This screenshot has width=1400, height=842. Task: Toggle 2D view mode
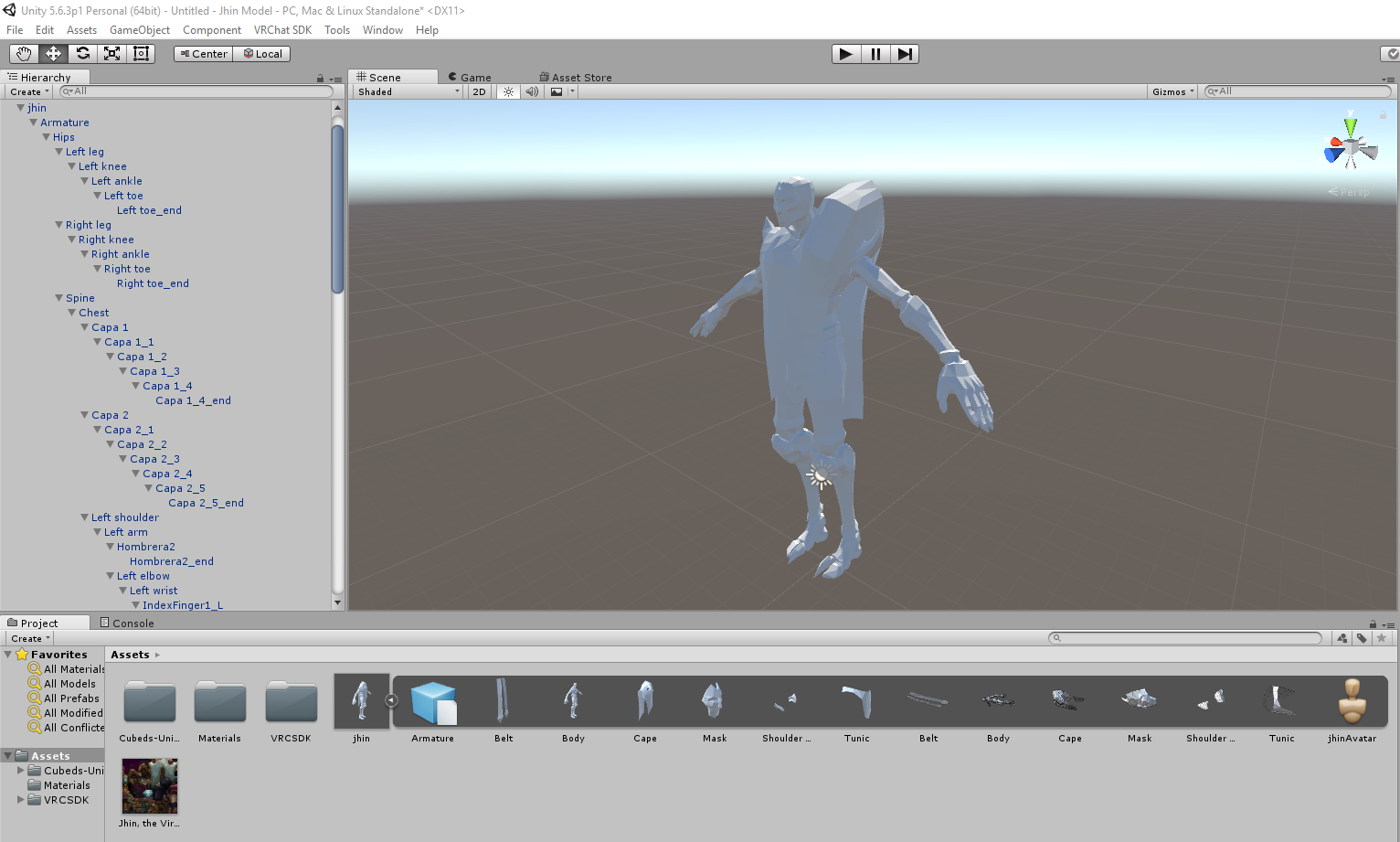coord(479,91)
